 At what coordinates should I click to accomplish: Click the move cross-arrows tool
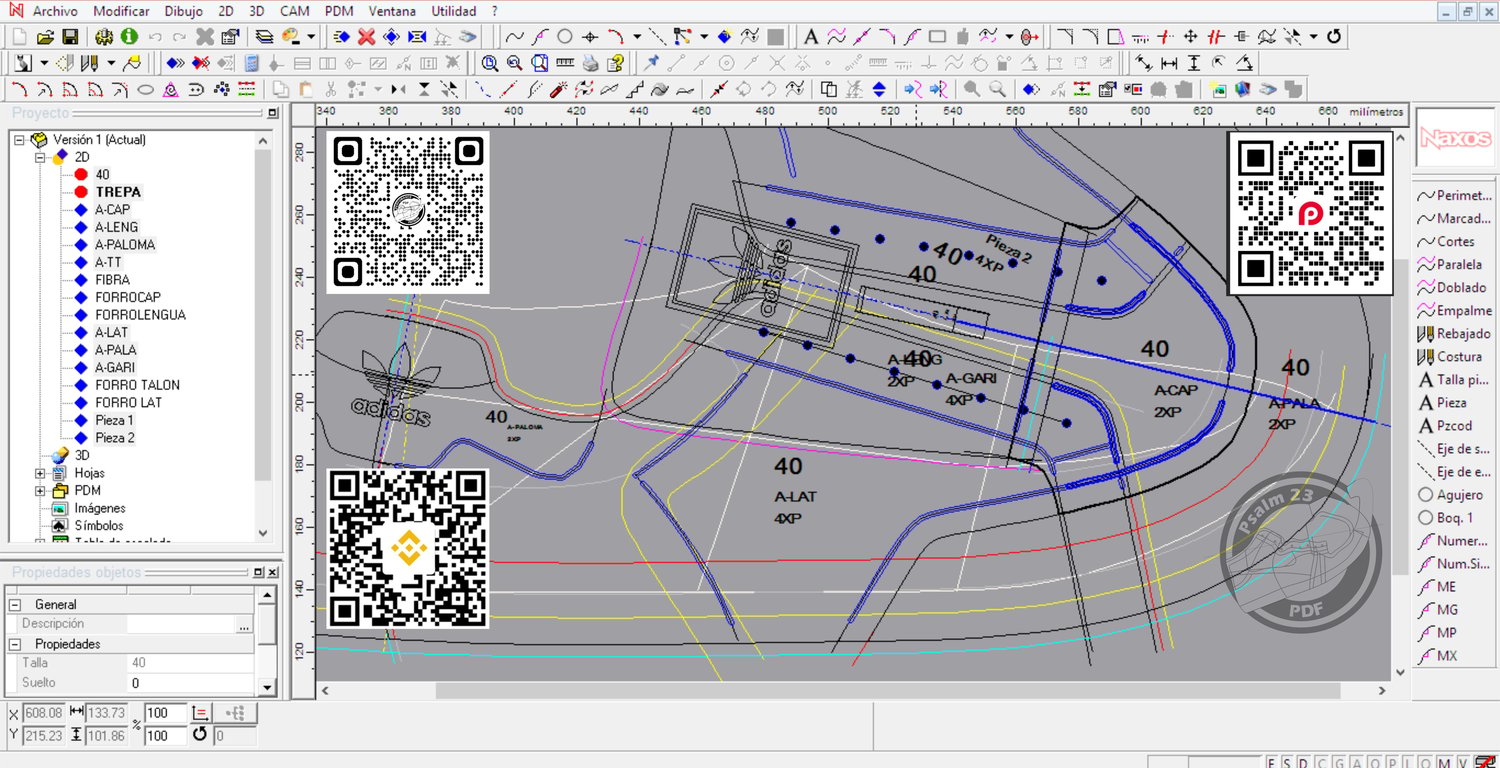[x=1191, y=37]
